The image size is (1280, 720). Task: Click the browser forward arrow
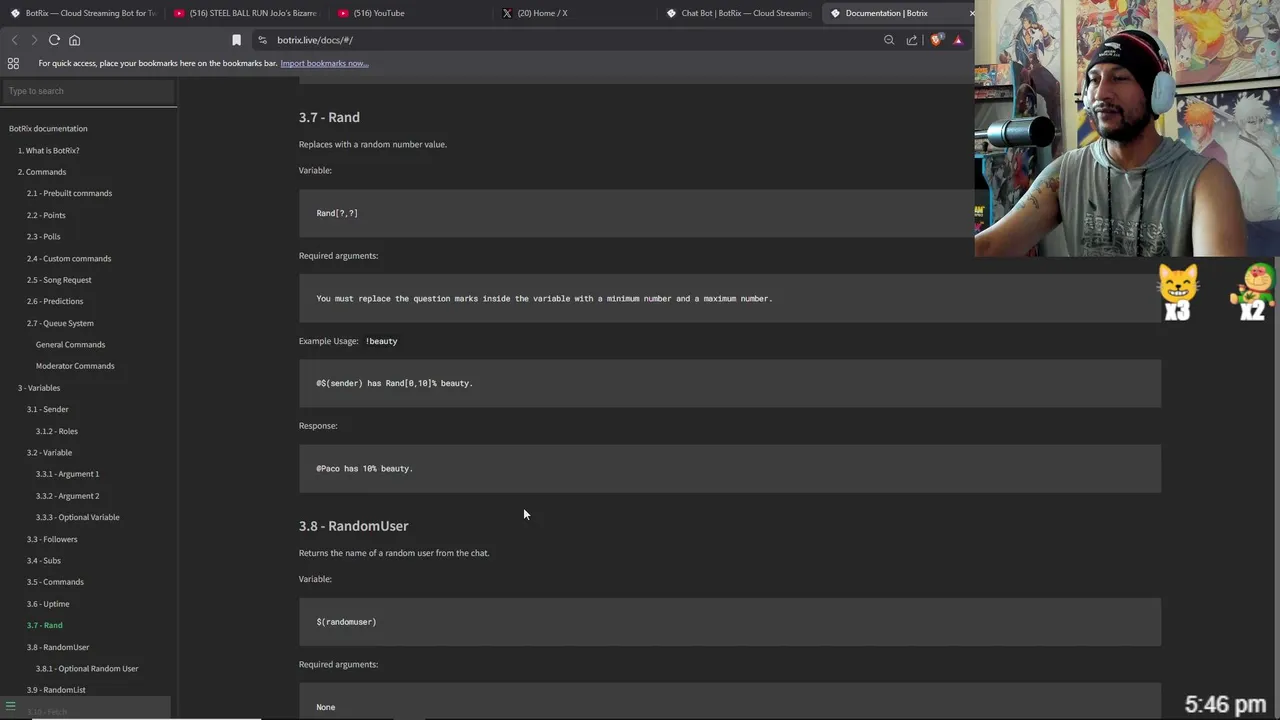(34, 40)
